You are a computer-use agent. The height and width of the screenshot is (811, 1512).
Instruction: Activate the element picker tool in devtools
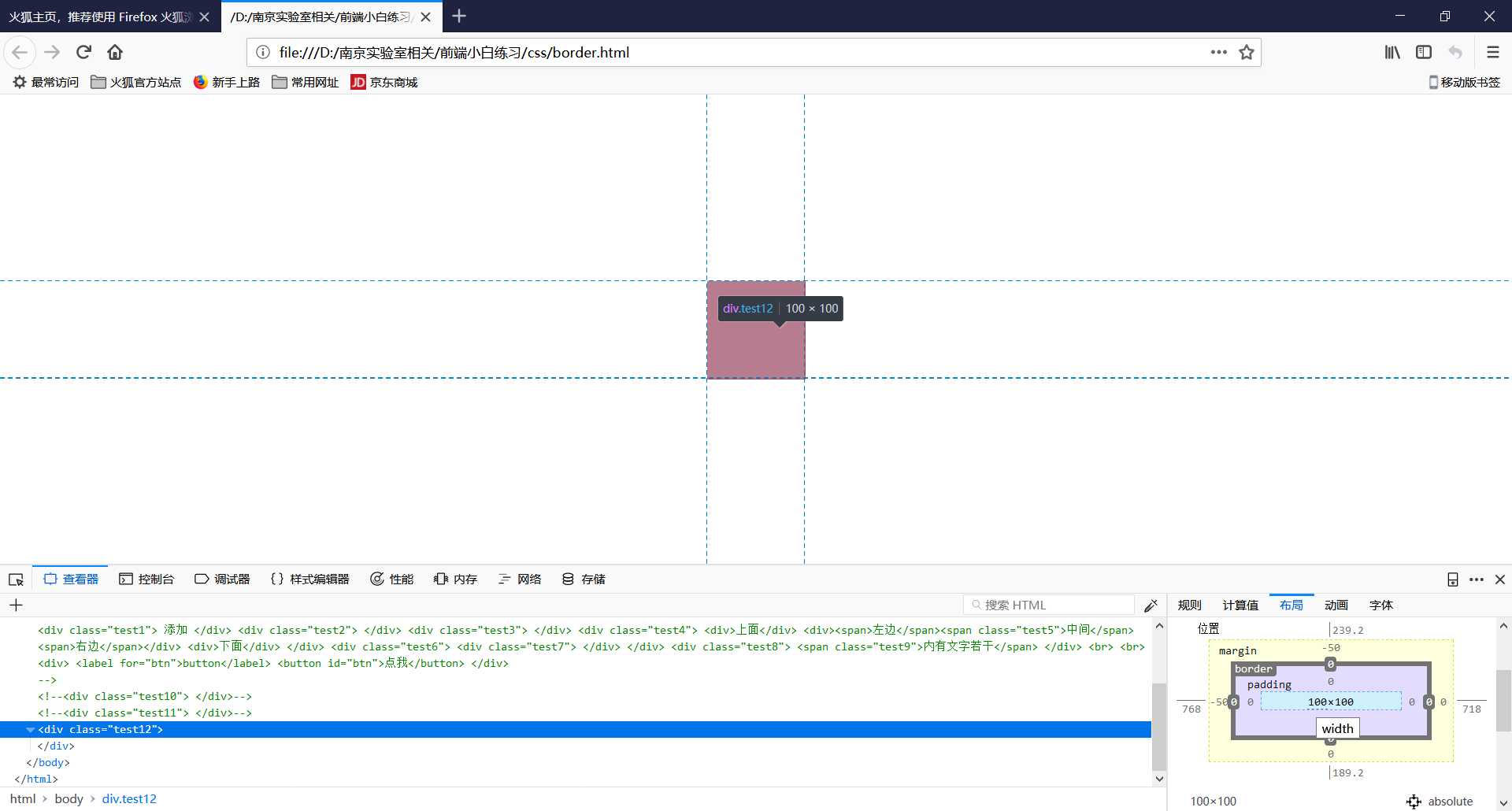[16, 580]
